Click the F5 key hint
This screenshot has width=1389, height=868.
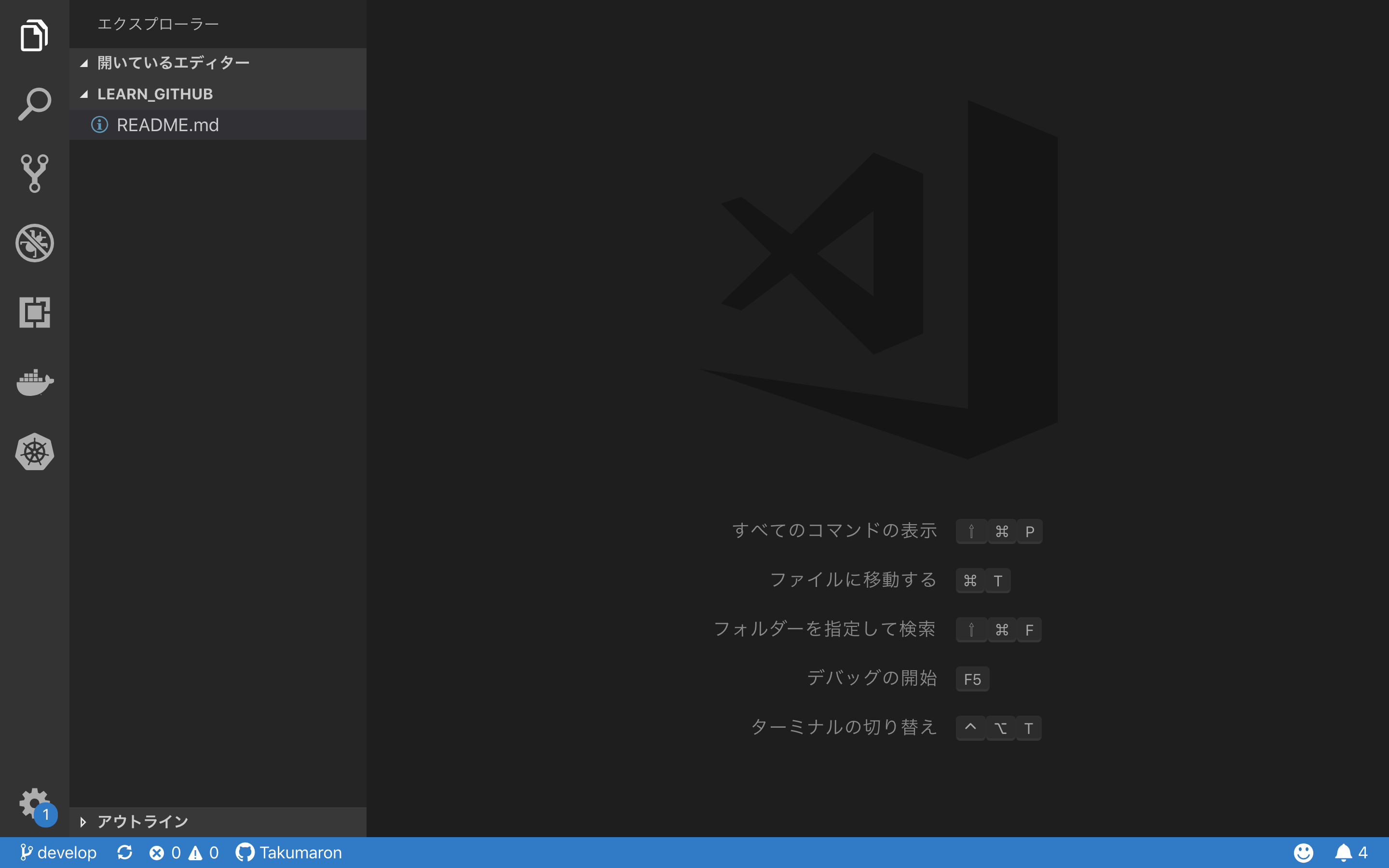[972, 679]
